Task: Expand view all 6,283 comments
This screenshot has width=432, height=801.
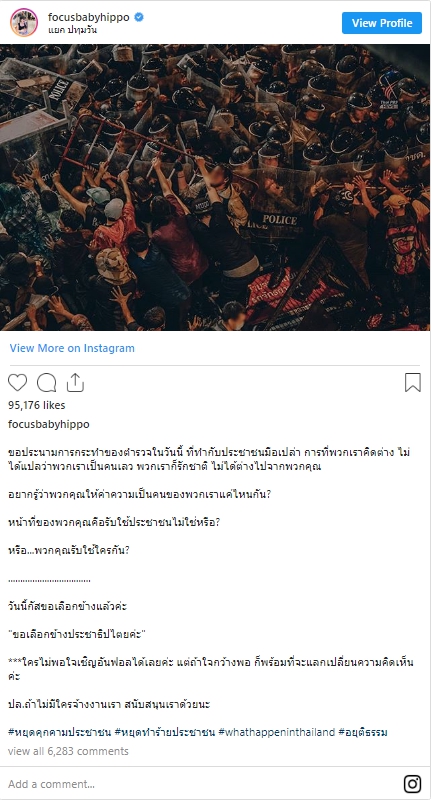Action: pos(68,751)
